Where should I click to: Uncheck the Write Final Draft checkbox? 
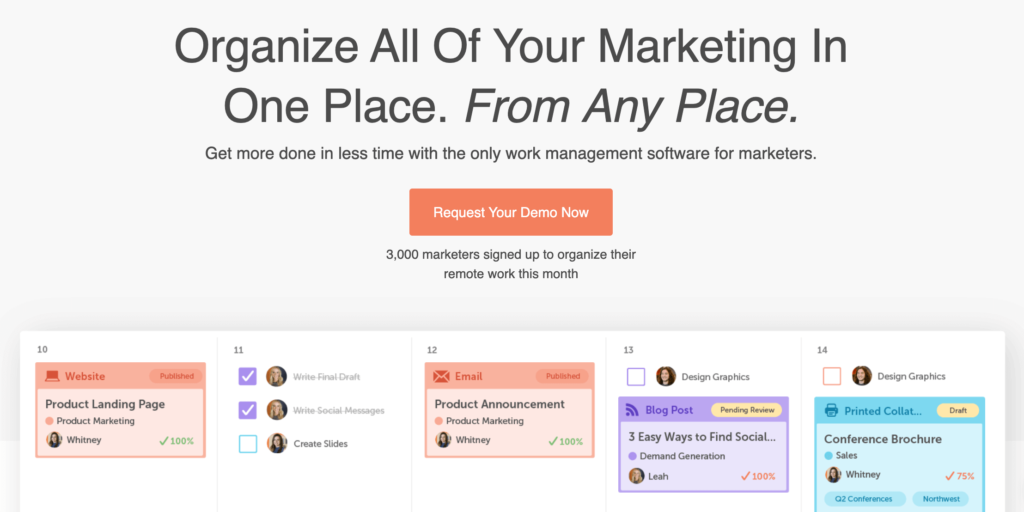pyautogui.click(x=247, y=377)
